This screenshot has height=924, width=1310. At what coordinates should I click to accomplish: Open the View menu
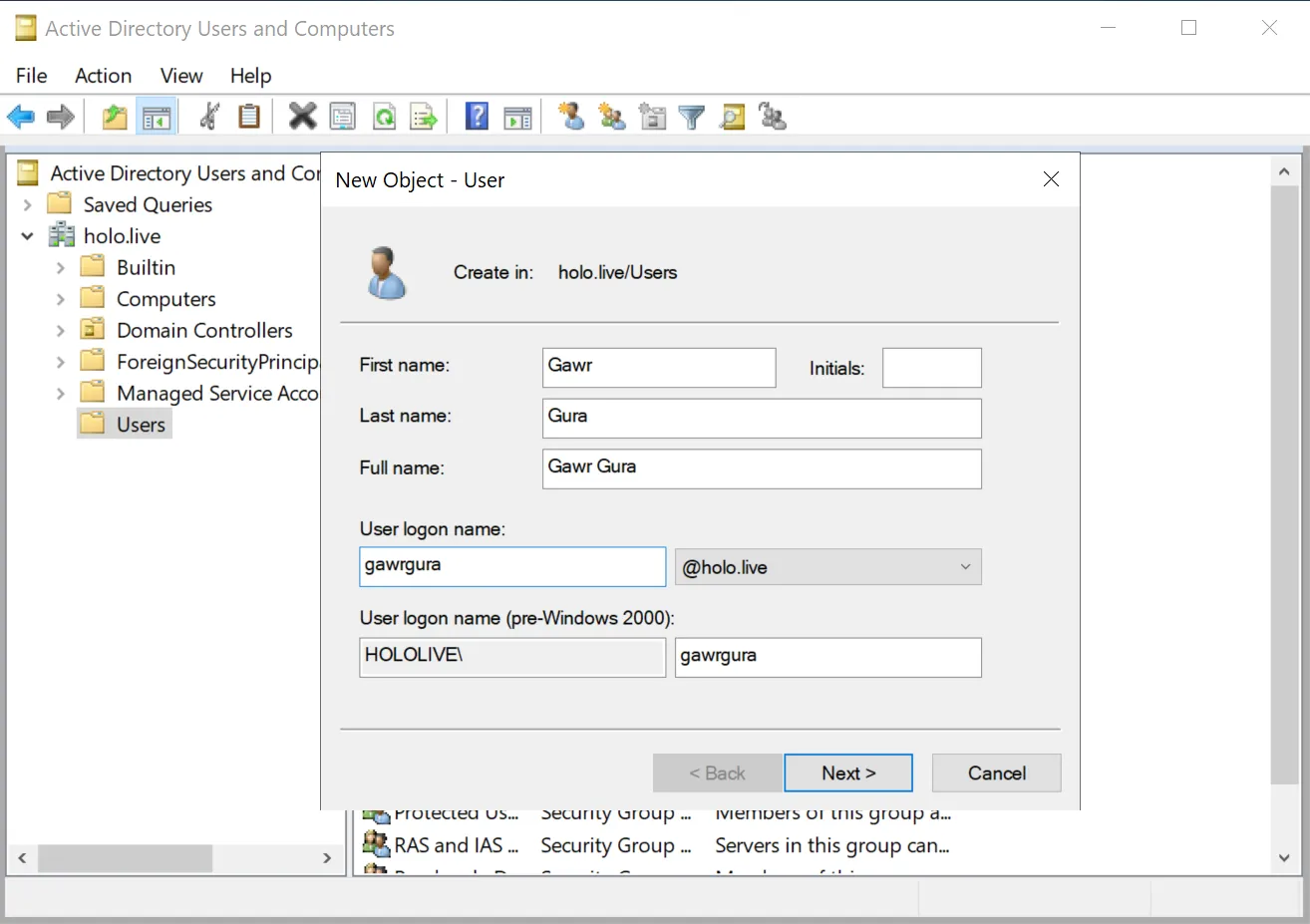click(181, 76)
